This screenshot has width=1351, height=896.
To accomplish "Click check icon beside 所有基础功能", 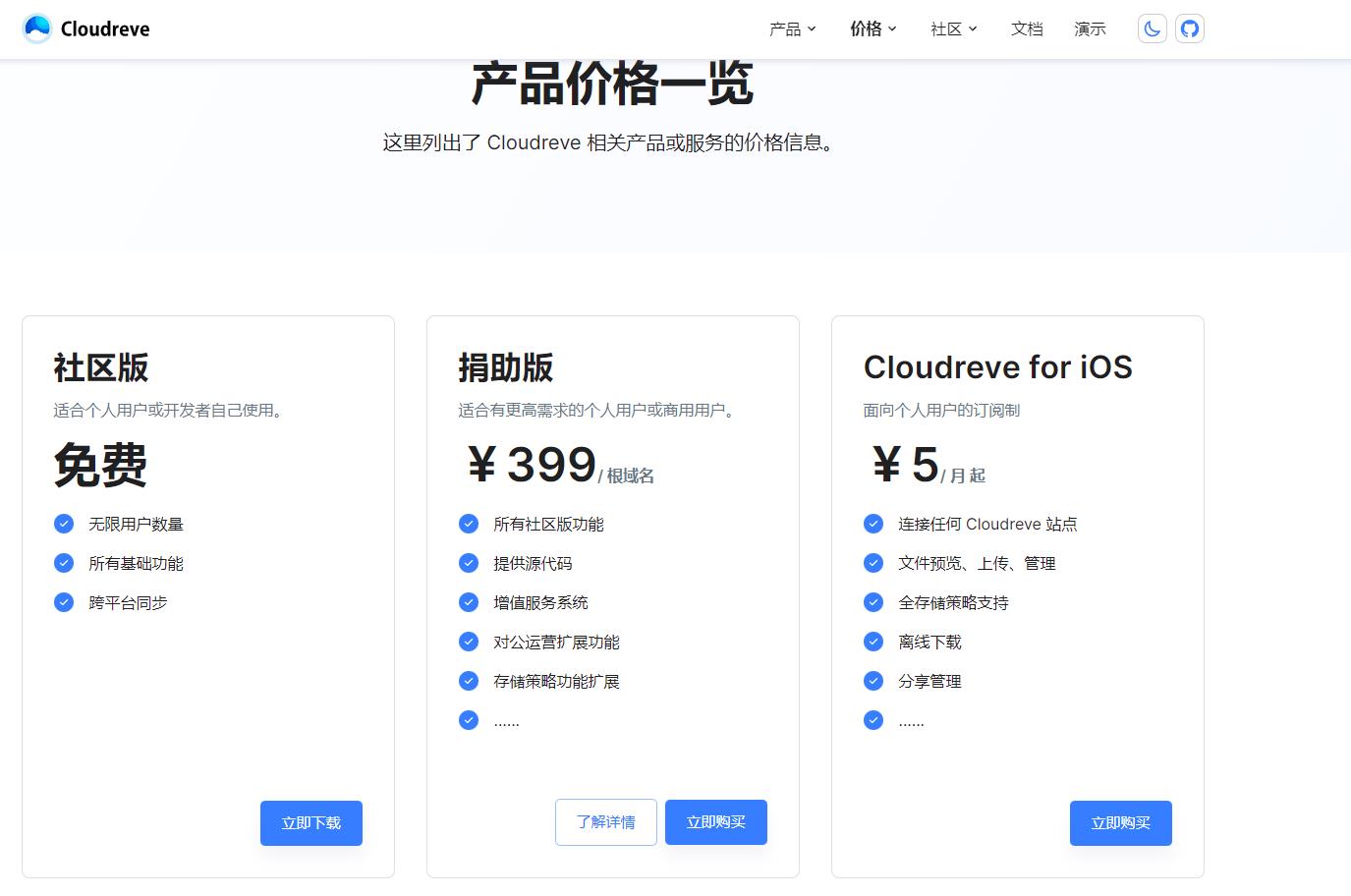I will click(64, 563).
